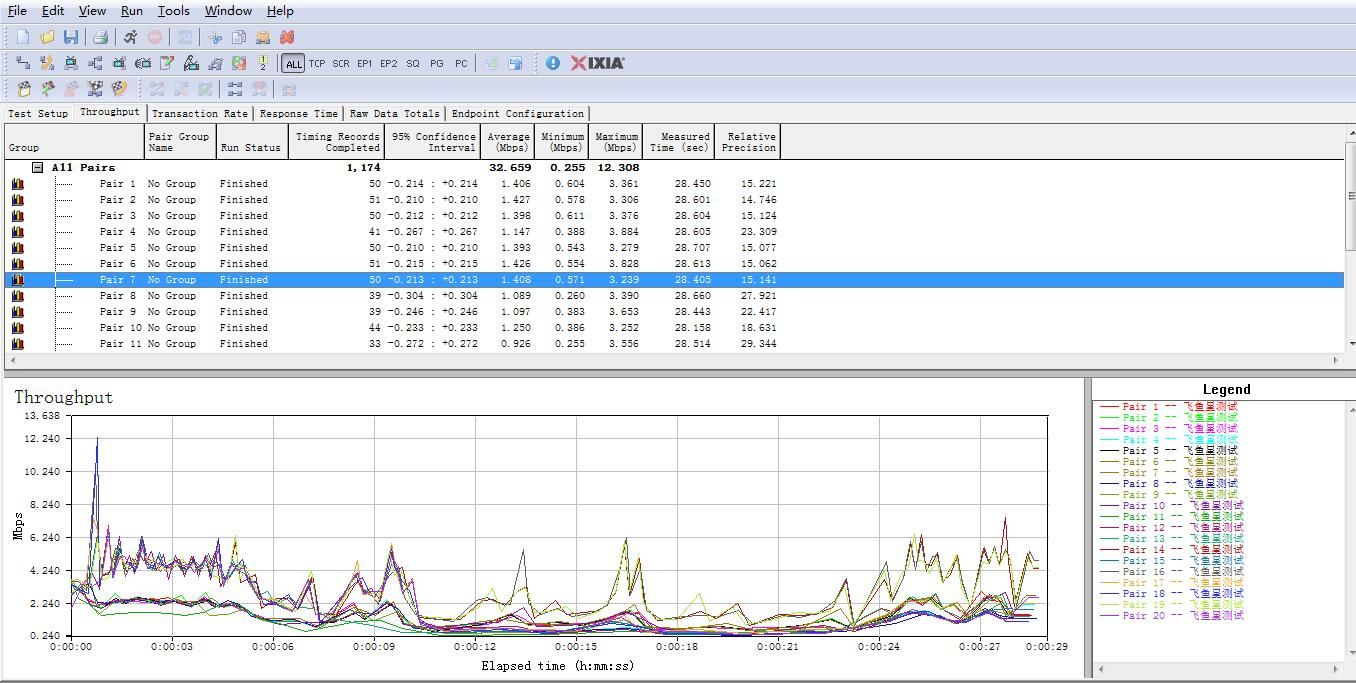Click the green running figure icon
Viewport: 1356px width, 683px height.
(47, 89)
